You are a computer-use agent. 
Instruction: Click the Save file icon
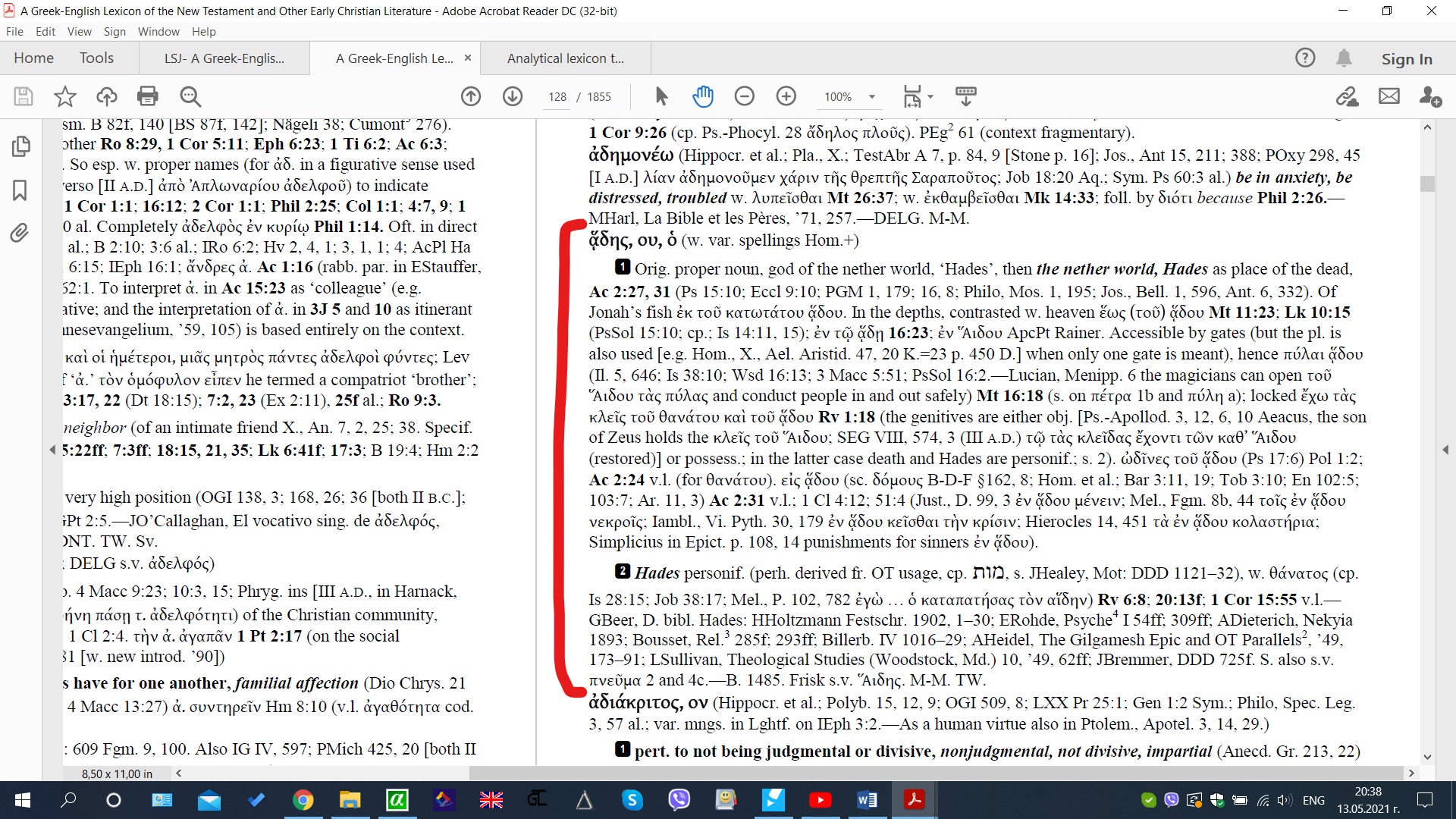[x=24, y=96]
